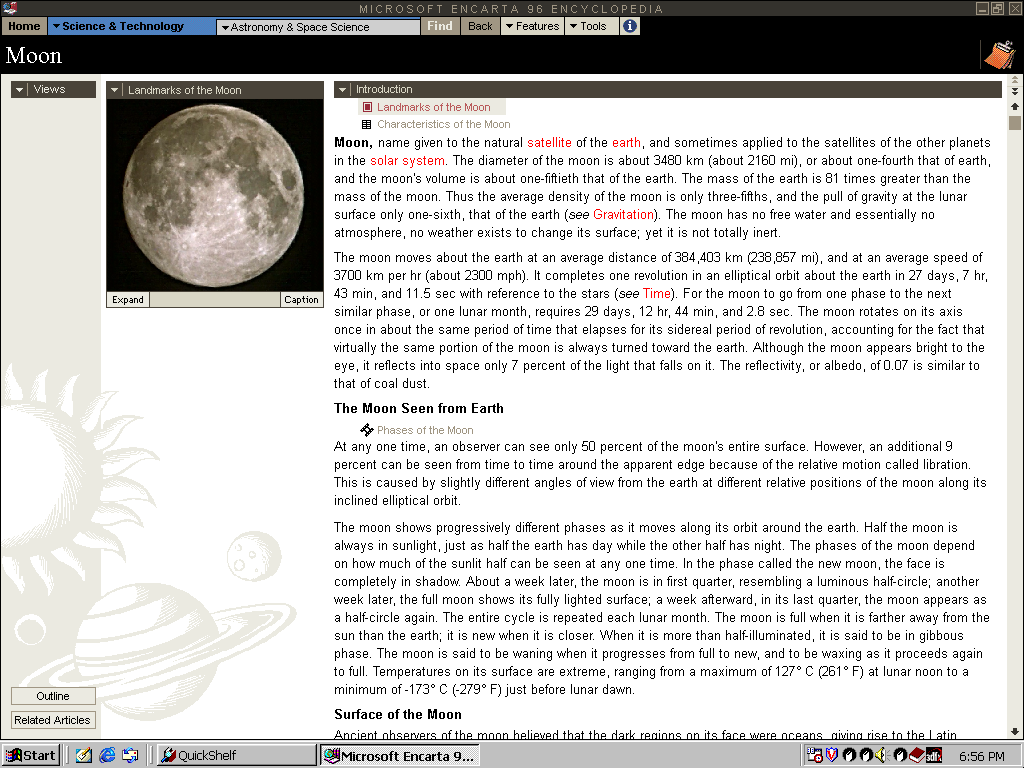
Task: Open the Introduction section dropdown arrow
Action: coord(342,89)
